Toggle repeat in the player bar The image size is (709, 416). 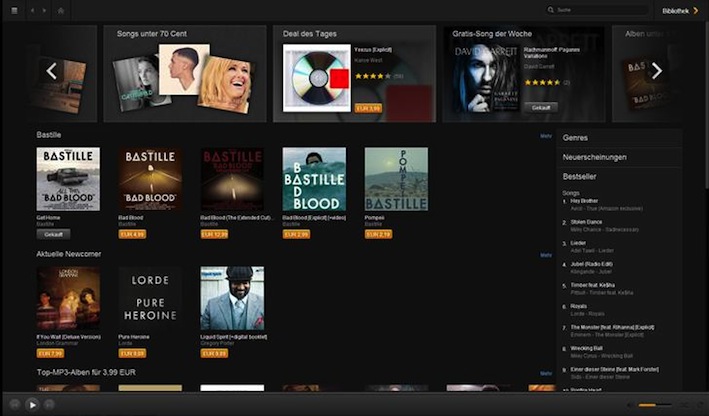tap(700, 405)
